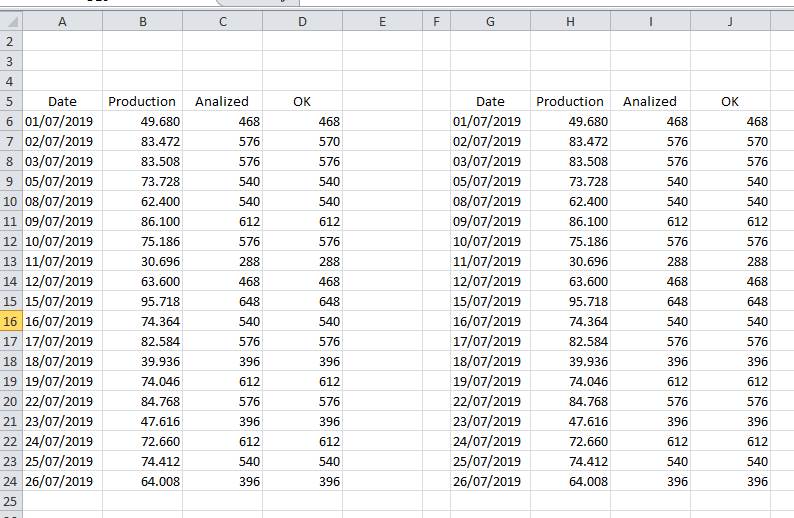Screen dimensions: 794x518
Task: Select cell H16 with 74.364
Action: click(x=570, y=321)
